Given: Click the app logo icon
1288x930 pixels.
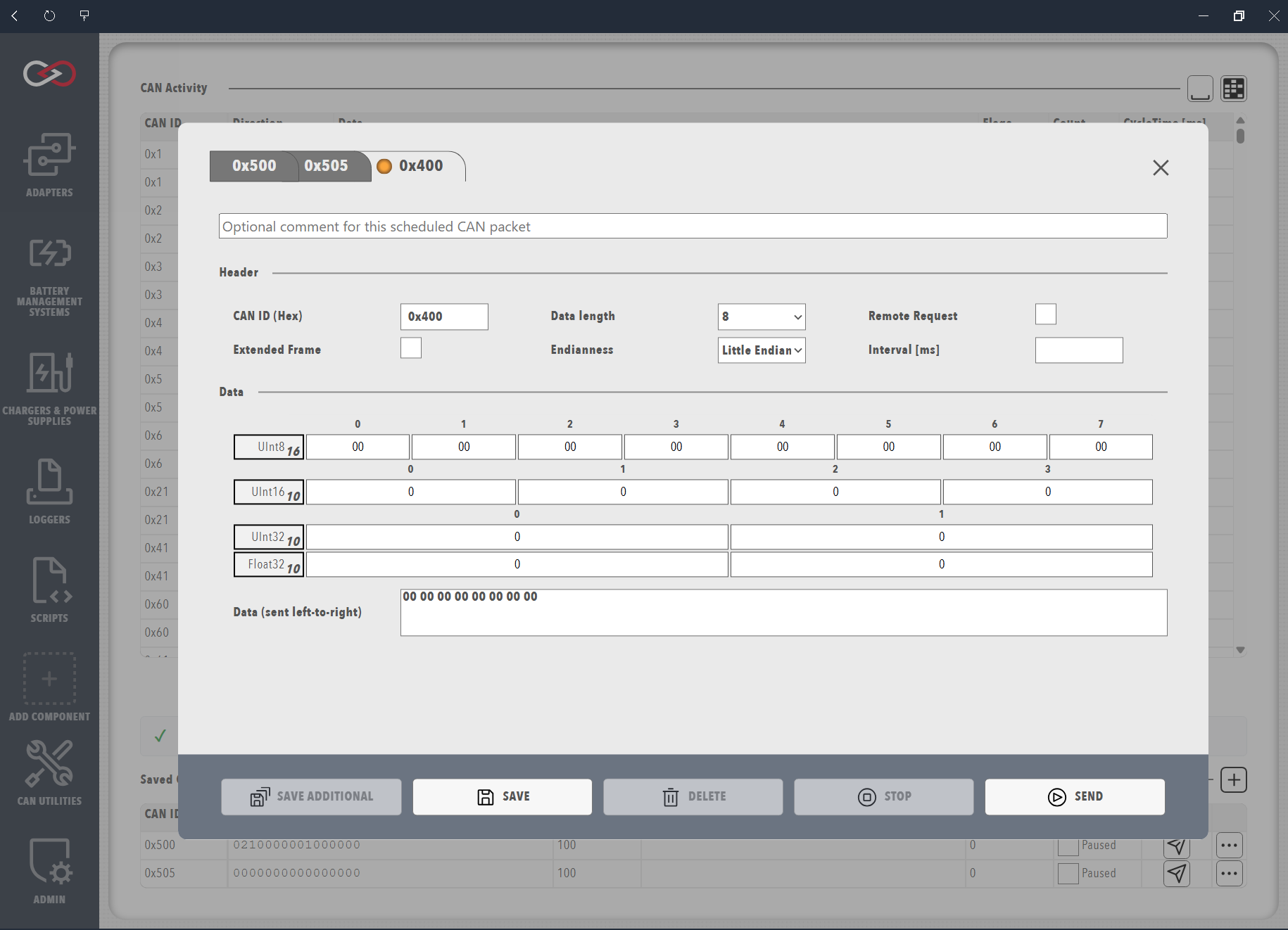Looking at the screenshot, I should point(49,73).
